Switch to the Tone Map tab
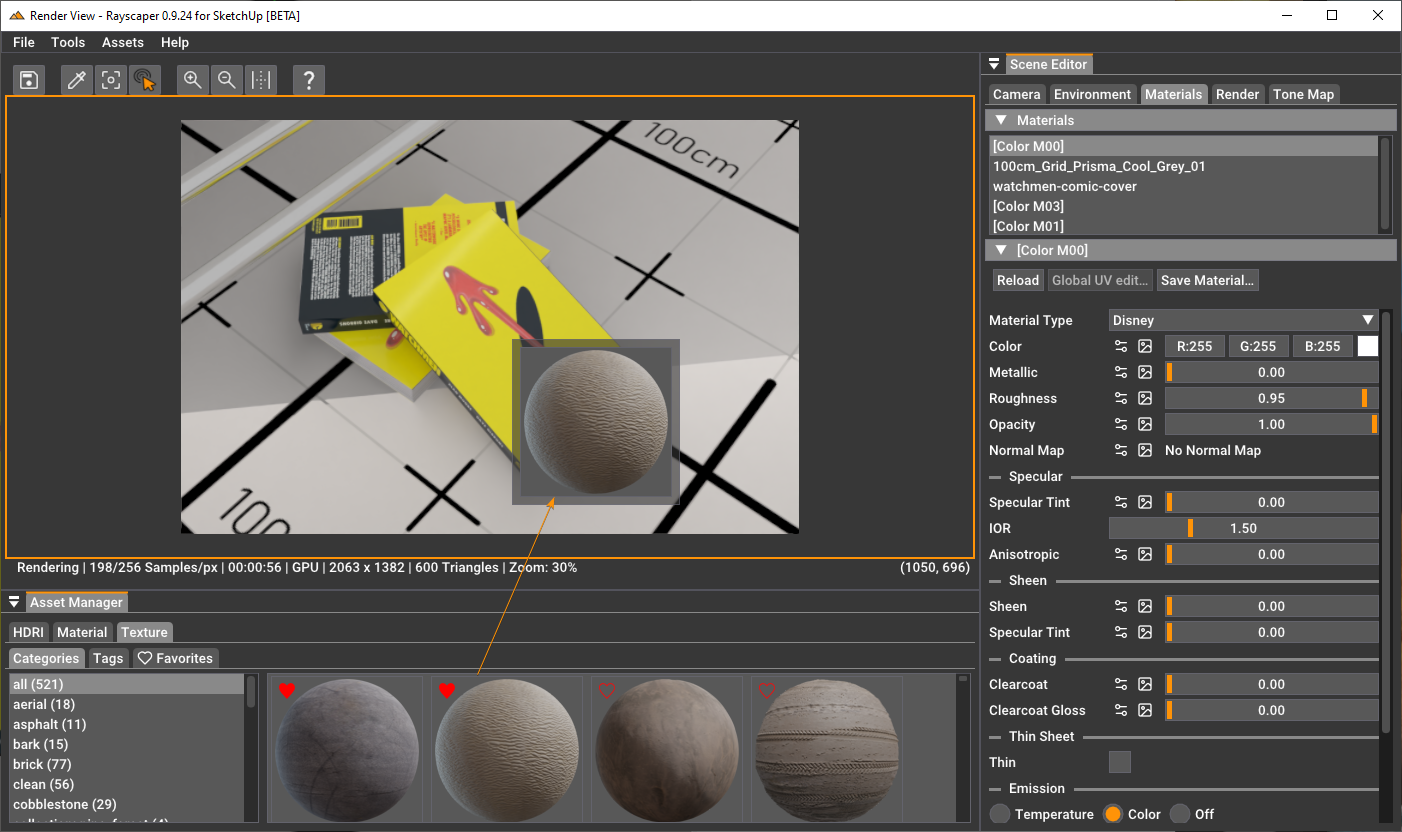Screen dimensions: 1402x832 (1303, 94)
